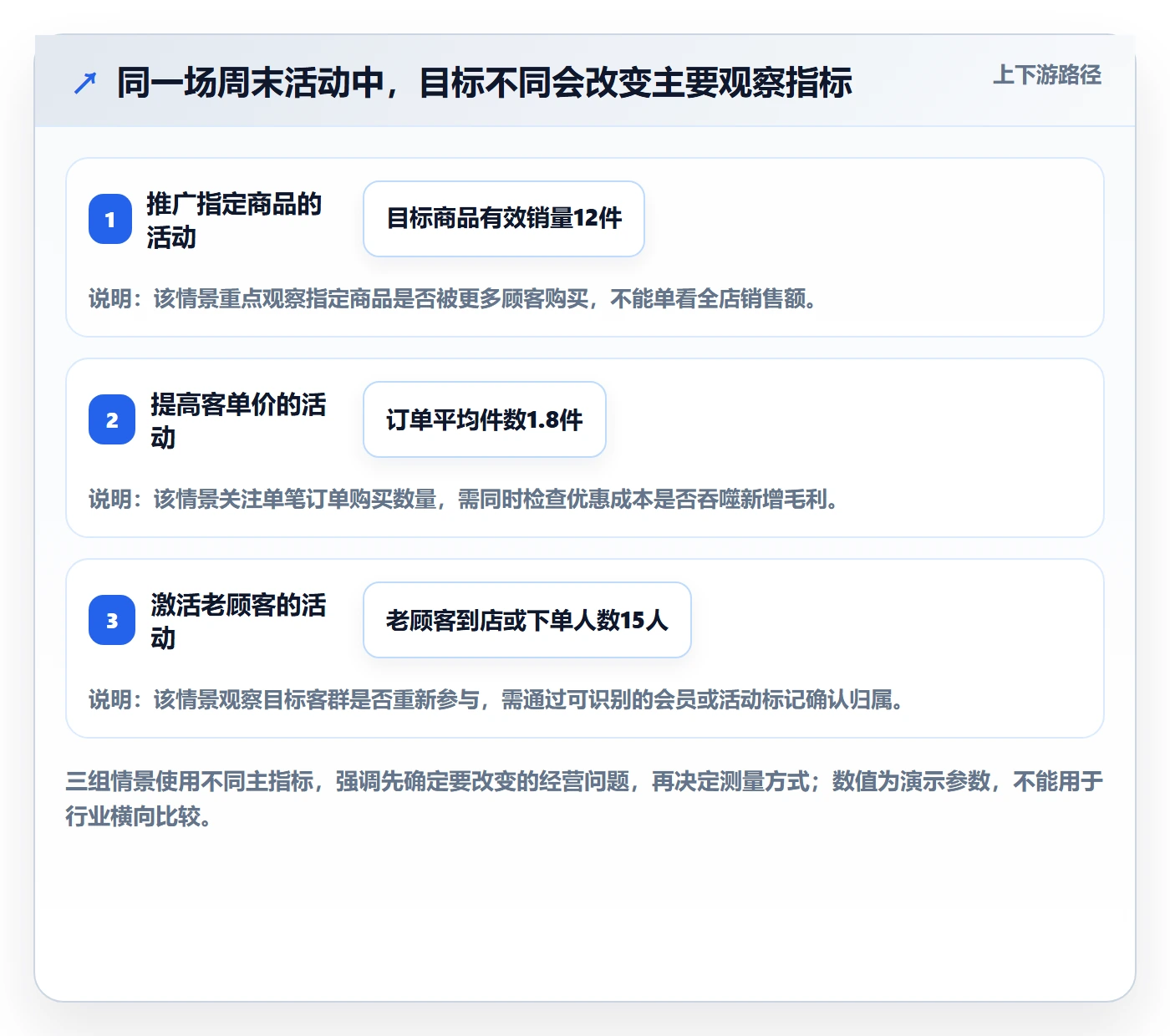The width and height of the screenshot is (1170, 1036).
Task: Click the 目标商品有效销量12件 metric chip
Action: click(504, 219)
